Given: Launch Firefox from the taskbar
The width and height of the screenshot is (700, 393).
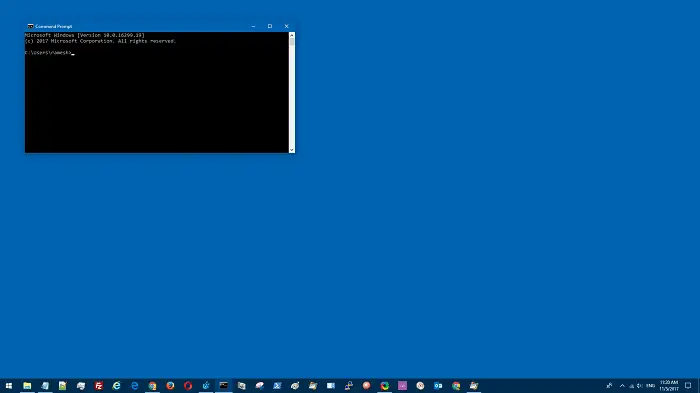Looking at the screenshot, I should 170,385.
